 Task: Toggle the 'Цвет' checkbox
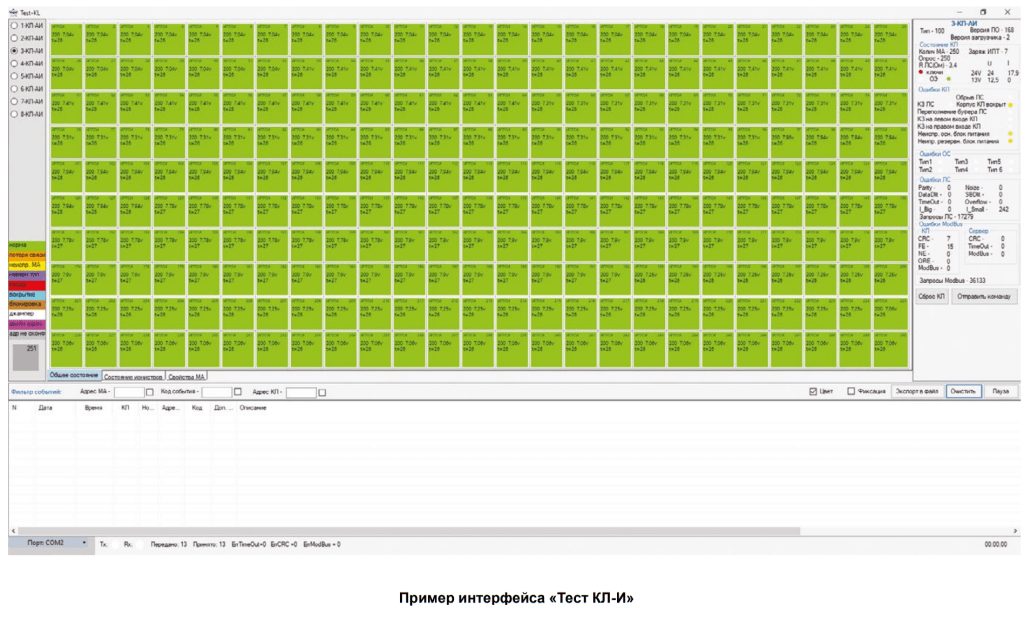click(x=813, y=391)
